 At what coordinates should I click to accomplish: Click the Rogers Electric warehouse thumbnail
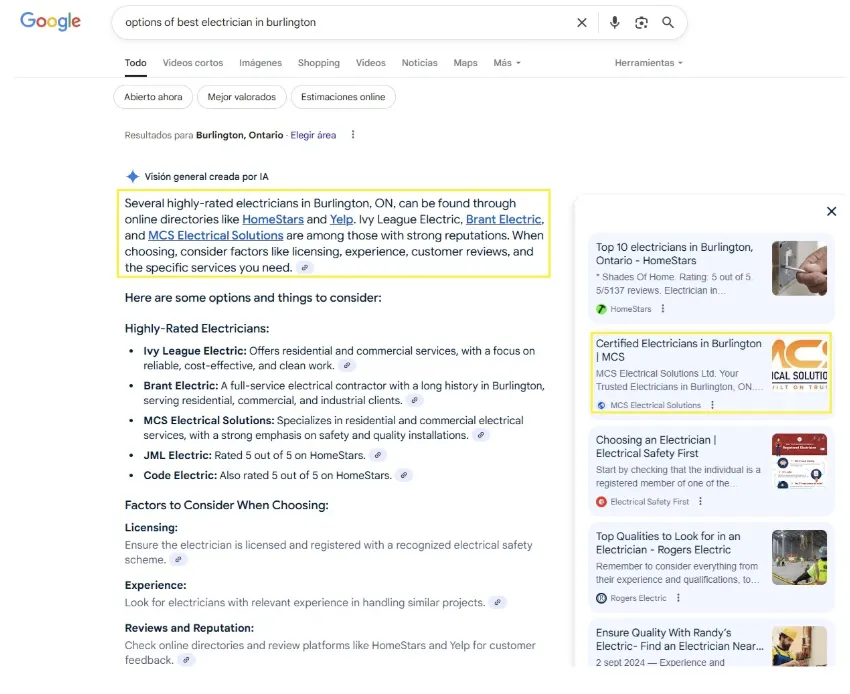pyautogui.click(x=799, y=557)
